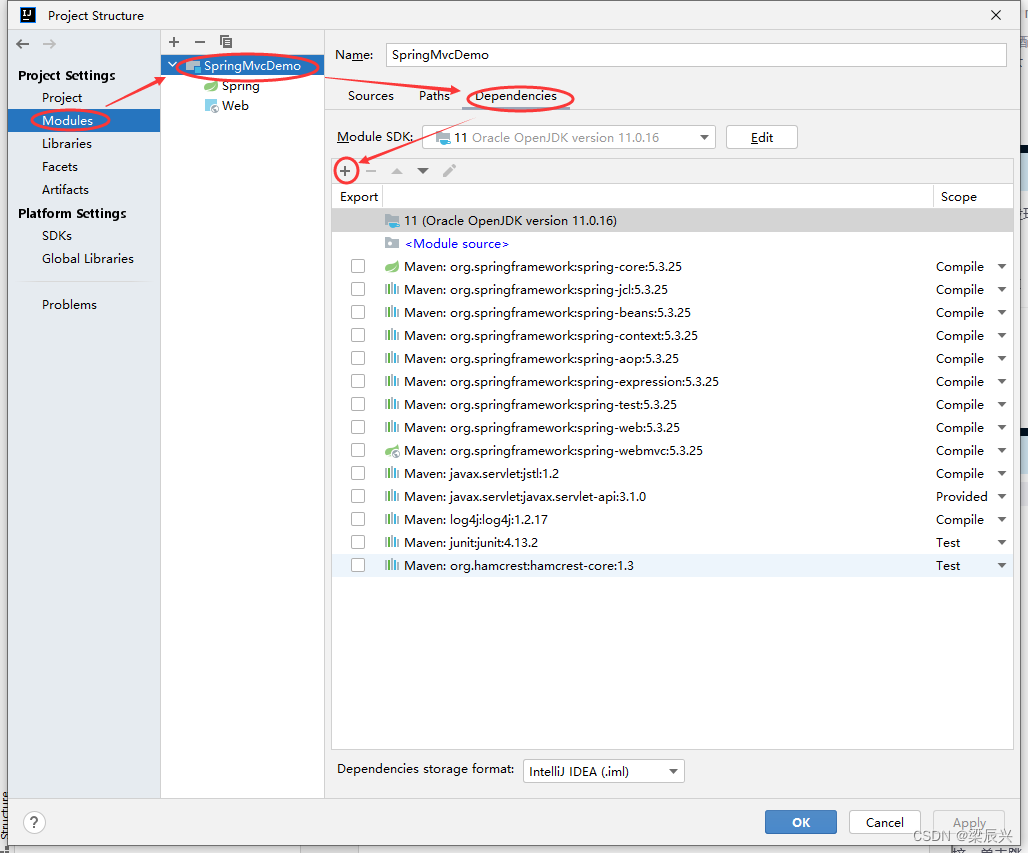Open scope dropdown for spring-core
The image size is (1028, 853).
point(1002,267)
